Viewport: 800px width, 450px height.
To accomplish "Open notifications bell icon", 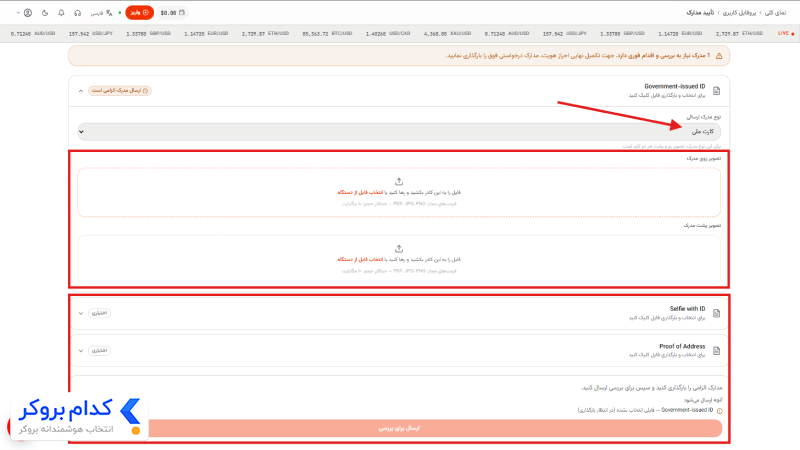I will tap(61, 13).
